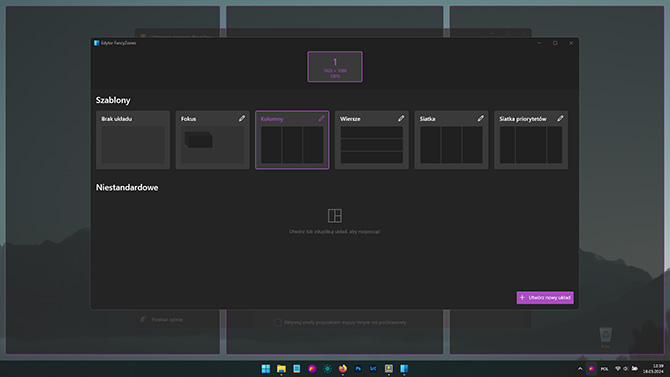Close the Edytor FancyZones window

(x=571, y=43)
